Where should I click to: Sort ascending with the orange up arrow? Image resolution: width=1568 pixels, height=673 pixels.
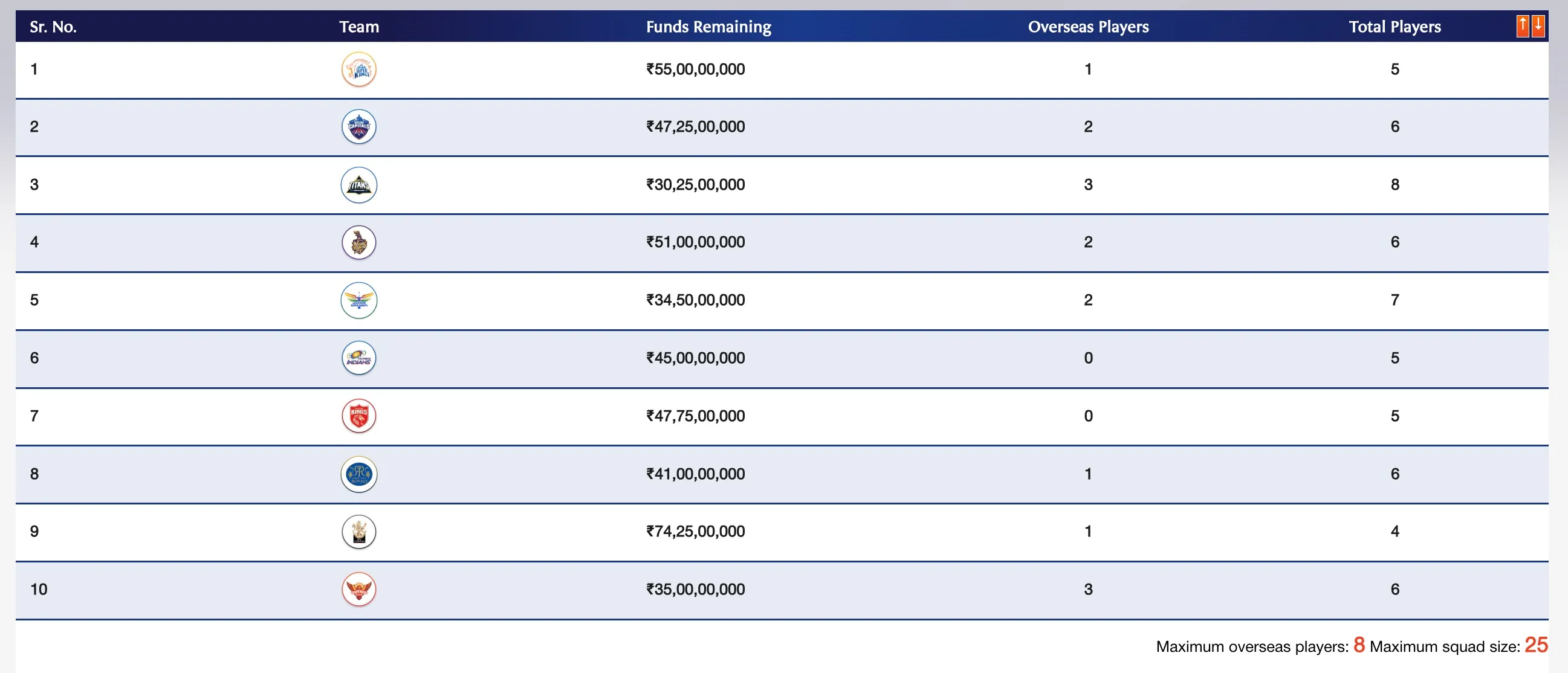[x=1522, y=26]
